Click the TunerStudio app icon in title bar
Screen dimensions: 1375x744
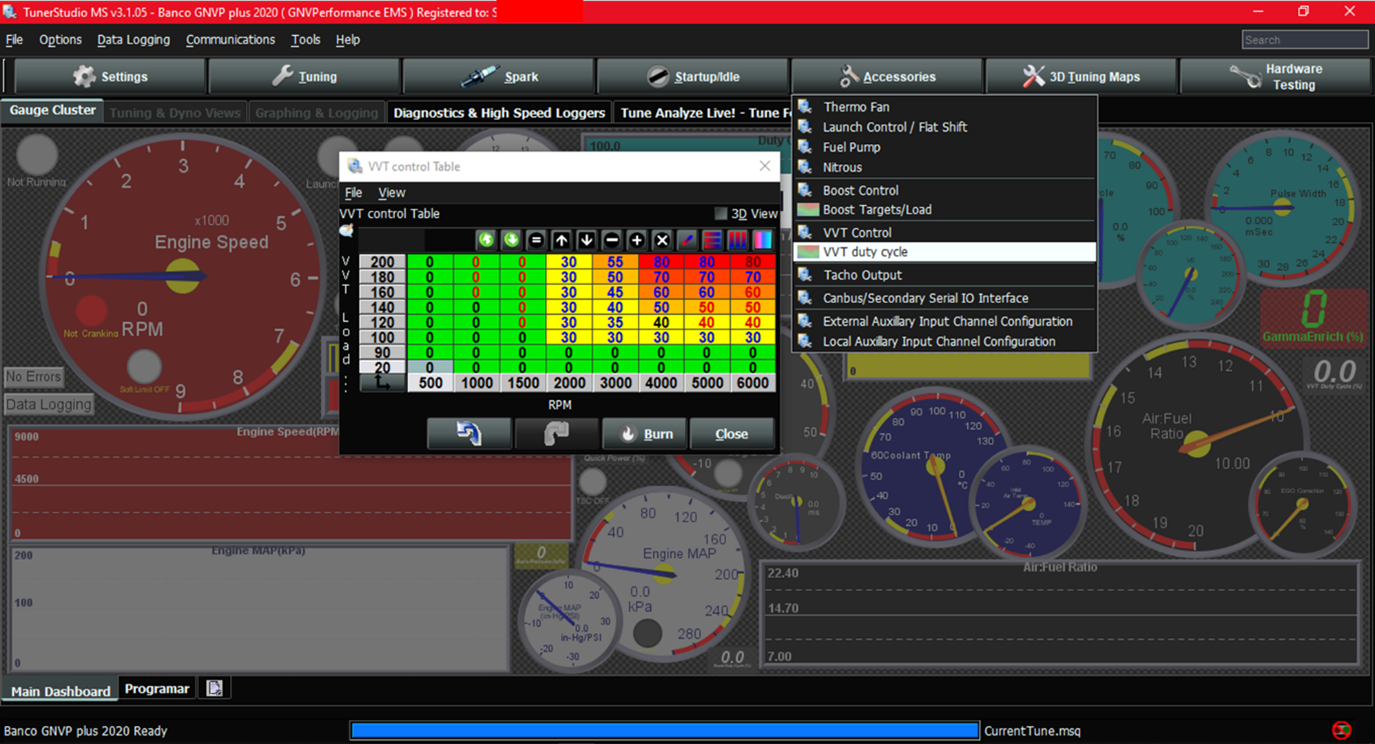(10, 12)
